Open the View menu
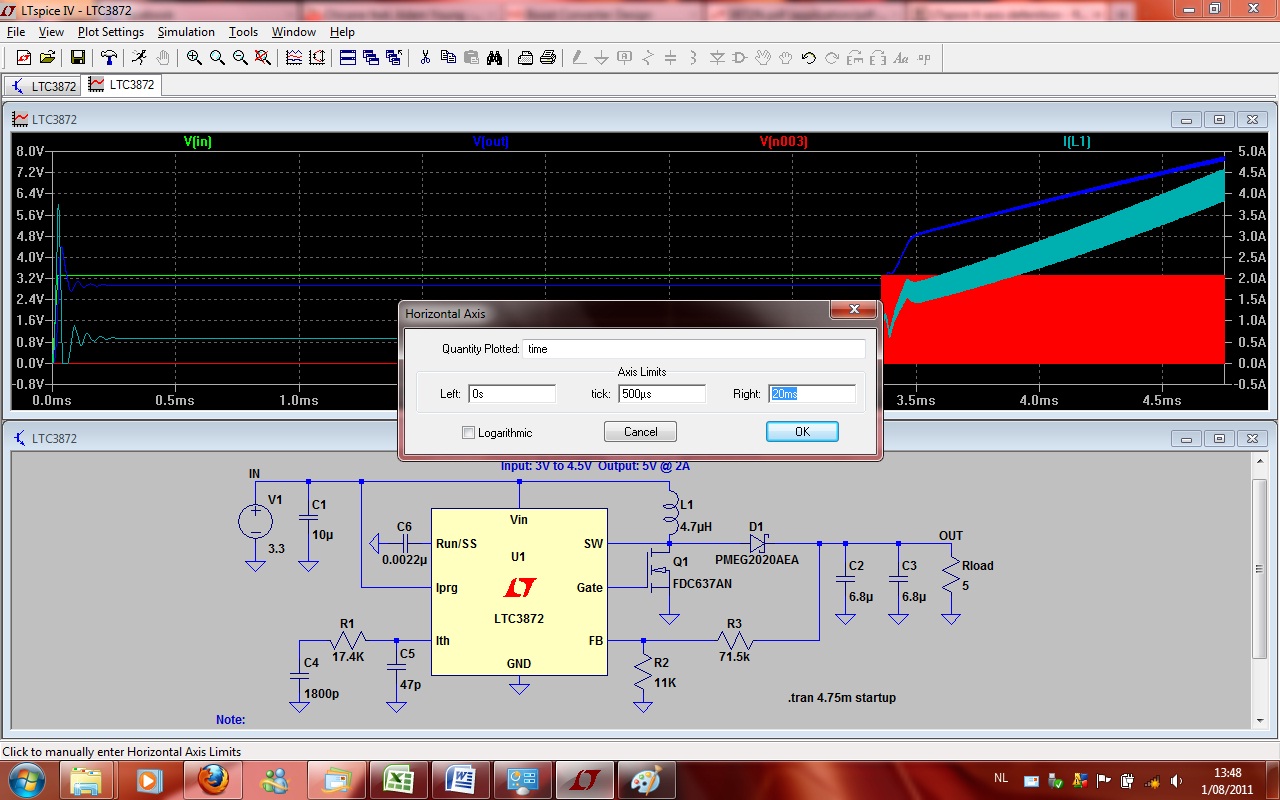This screenshot has width=1280, height=800. 51,32
